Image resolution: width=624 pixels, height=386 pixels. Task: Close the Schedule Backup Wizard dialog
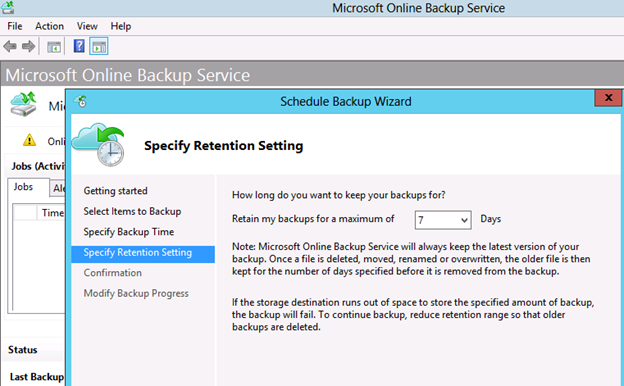click(608, 97)
